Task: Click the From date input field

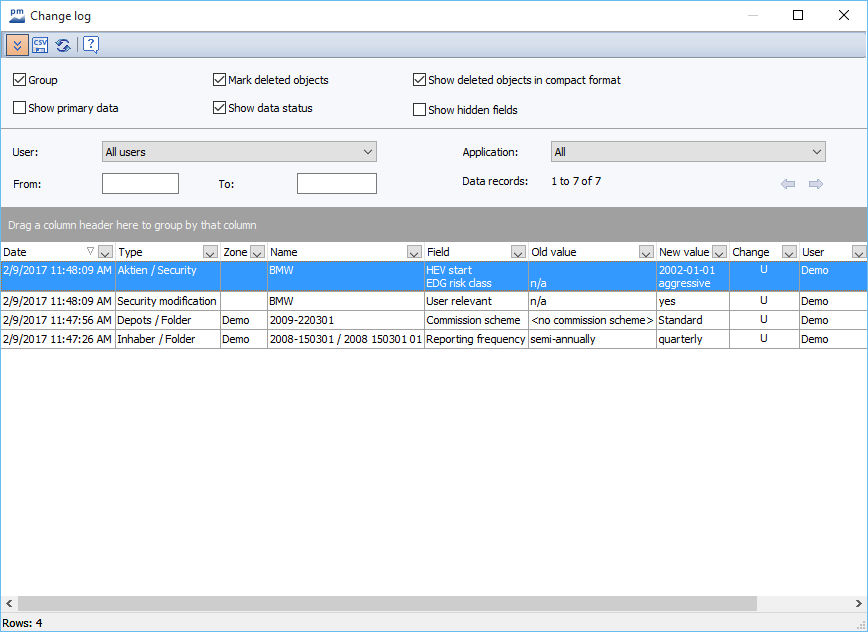Action: click(x=140, y=184)
